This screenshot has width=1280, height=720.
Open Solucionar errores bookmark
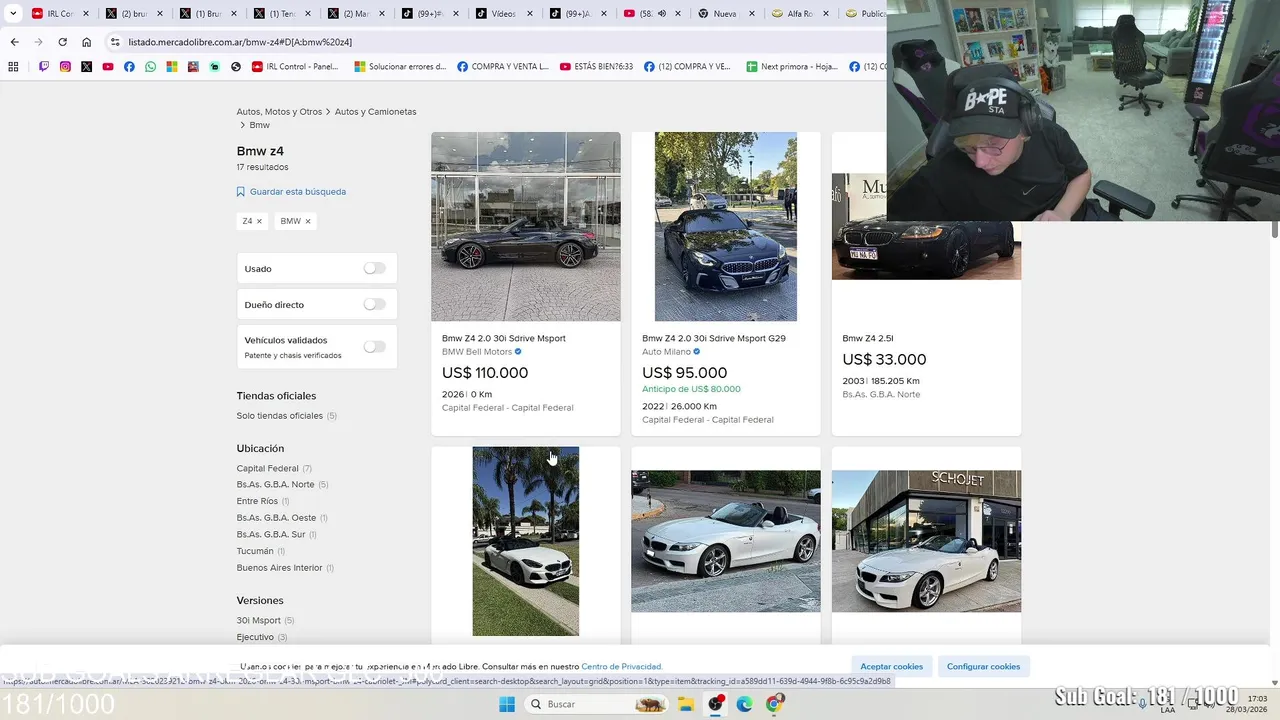click(x=400, y=67)
